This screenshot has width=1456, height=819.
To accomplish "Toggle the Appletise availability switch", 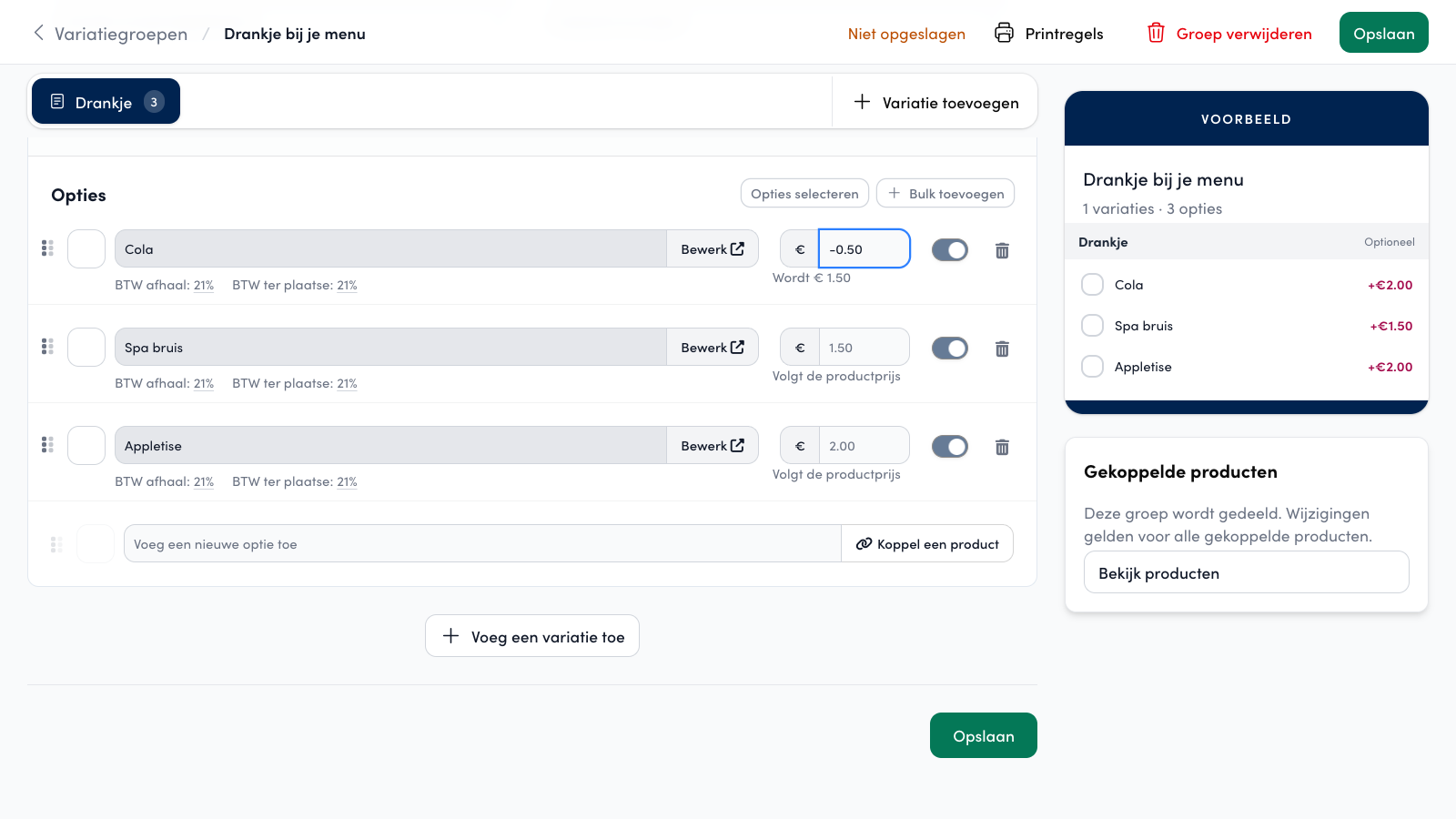I will point(950,446).
